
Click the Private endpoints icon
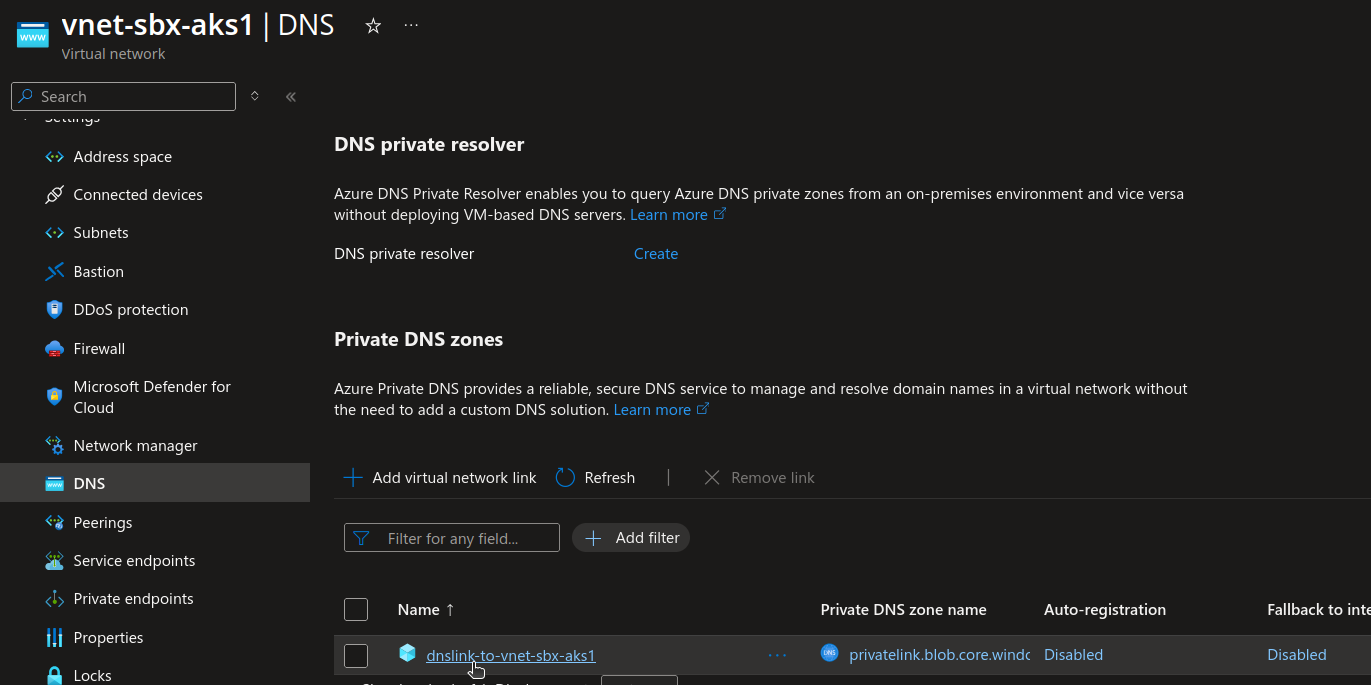point(55,599)
